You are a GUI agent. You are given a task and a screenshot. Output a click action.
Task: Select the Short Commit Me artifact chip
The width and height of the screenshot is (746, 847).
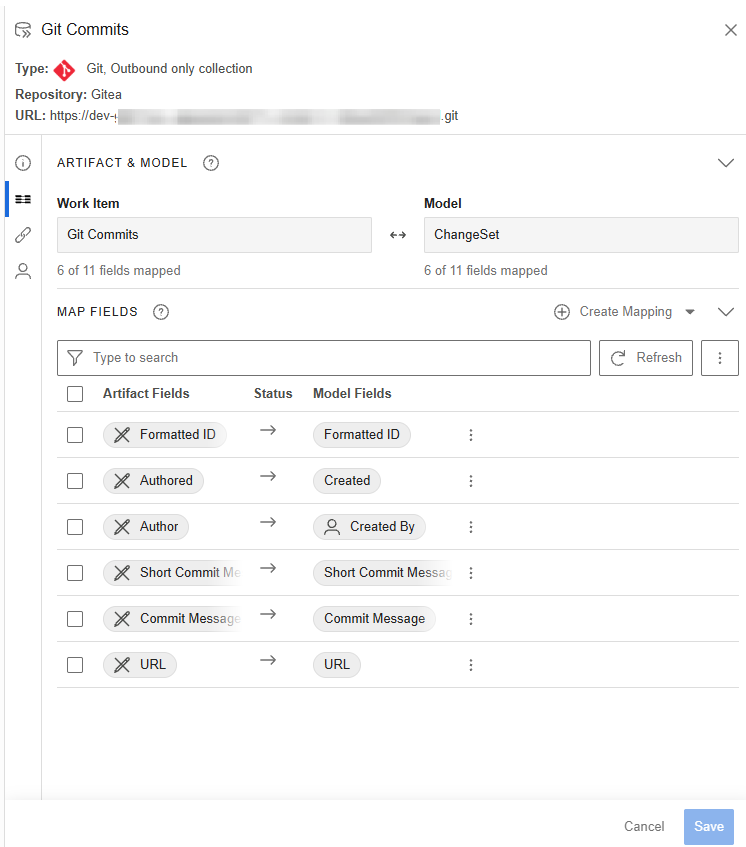(172, 573)
